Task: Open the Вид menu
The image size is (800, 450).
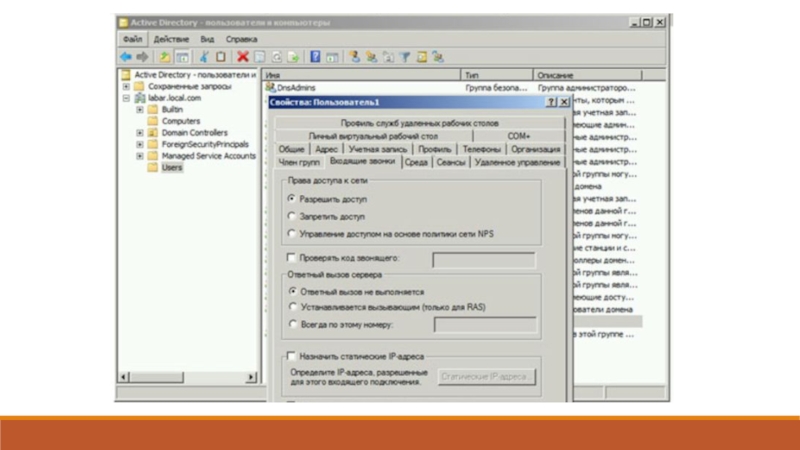Action: coord(207,39)
